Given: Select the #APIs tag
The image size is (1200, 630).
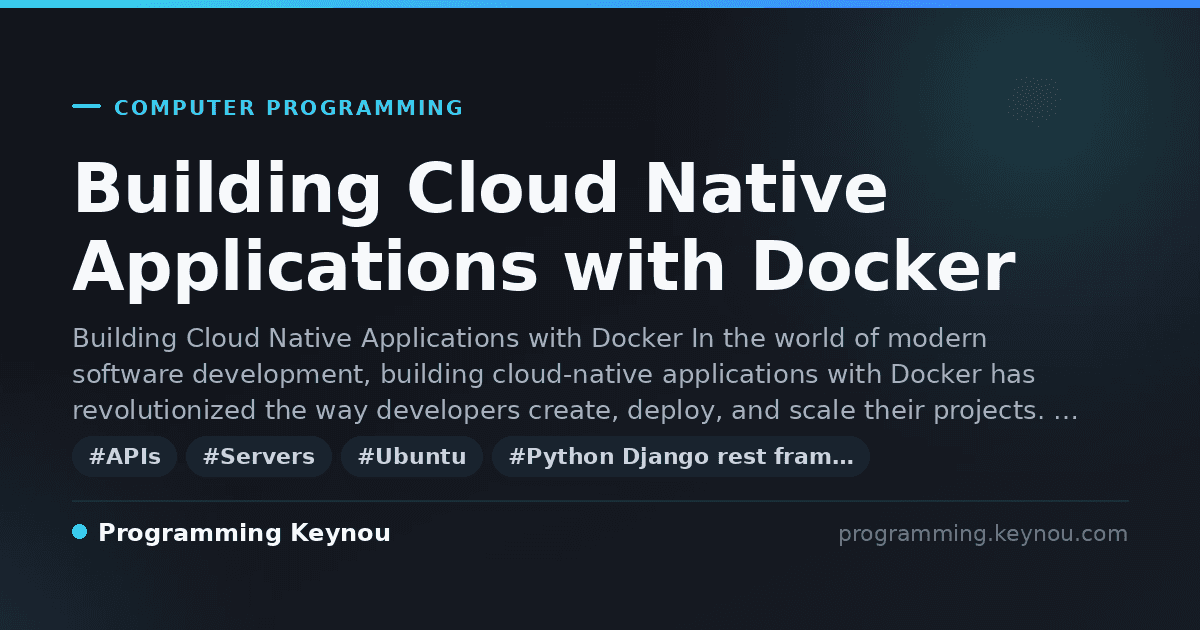Looking at the screenshot, I should click(124, 457).
